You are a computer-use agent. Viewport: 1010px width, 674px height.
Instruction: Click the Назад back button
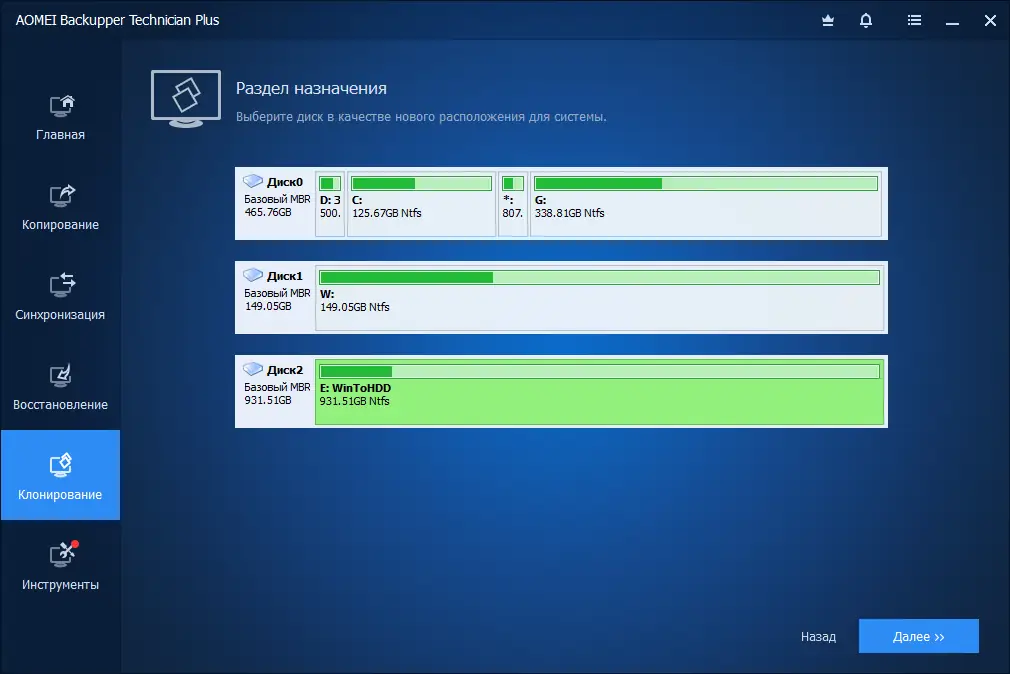point(818,637)
